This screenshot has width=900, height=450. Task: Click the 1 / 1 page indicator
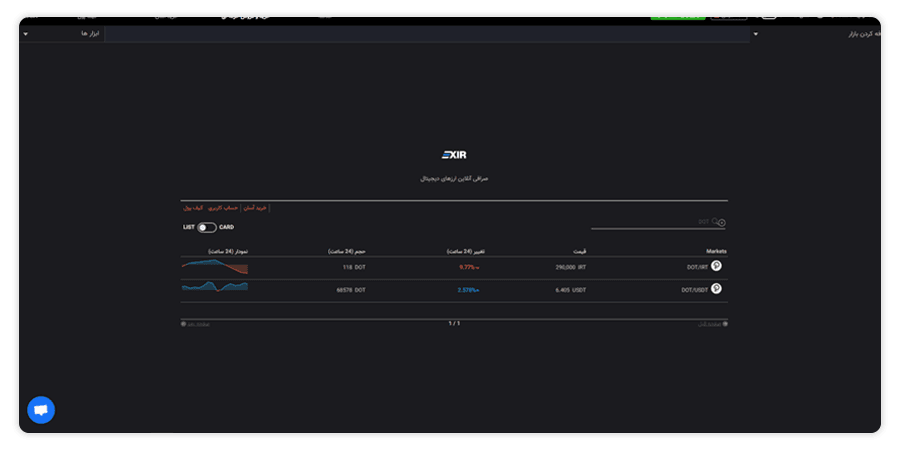[454, 324]
